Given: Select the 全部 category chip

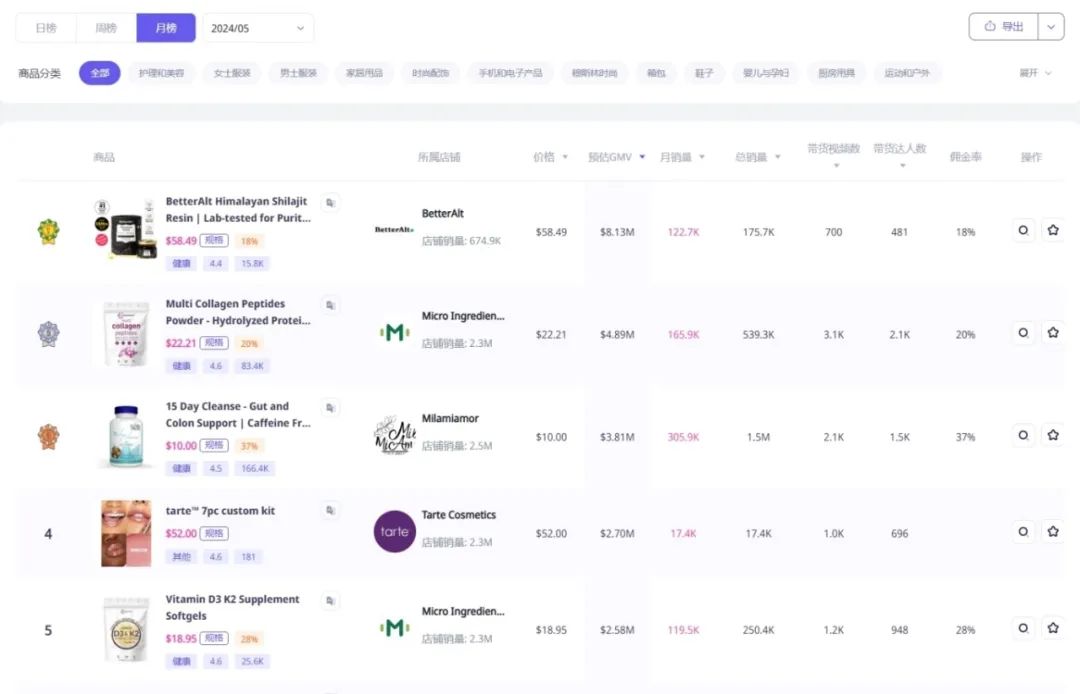Looking at the screenshot, I should (x=100, y=73).
